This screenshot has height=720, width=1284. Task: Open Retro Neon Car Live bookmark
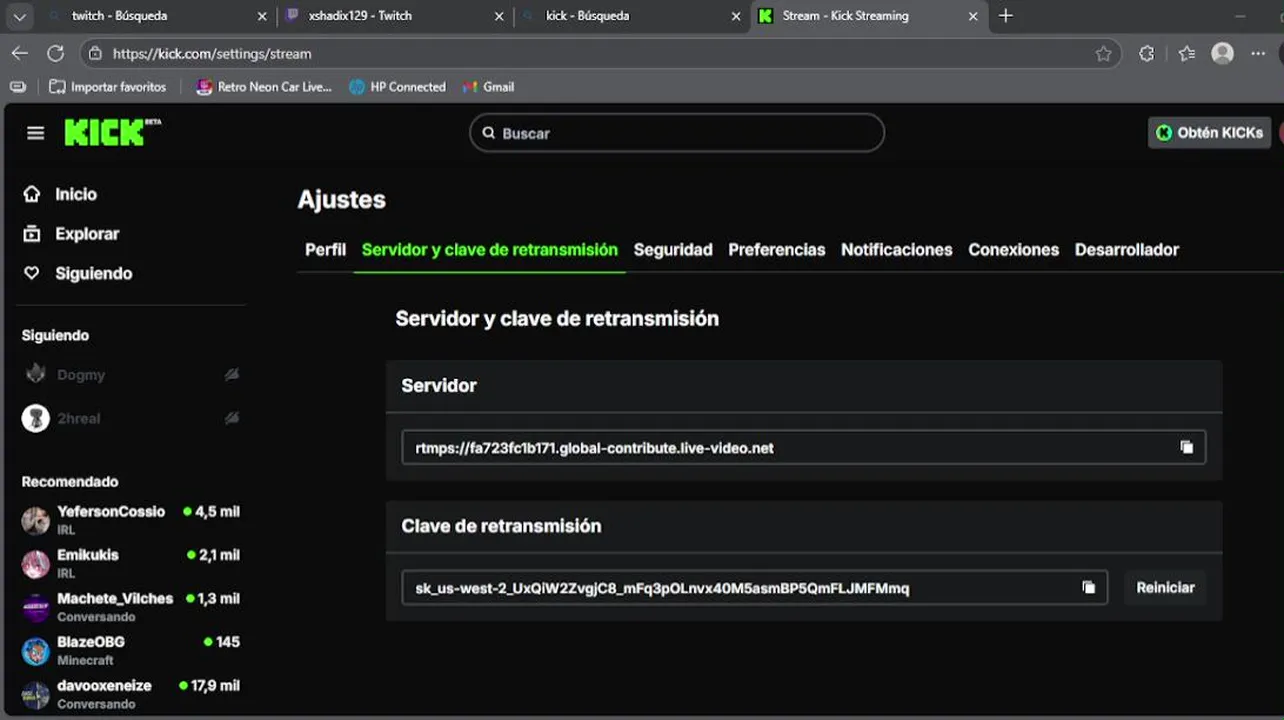(264, 87)
